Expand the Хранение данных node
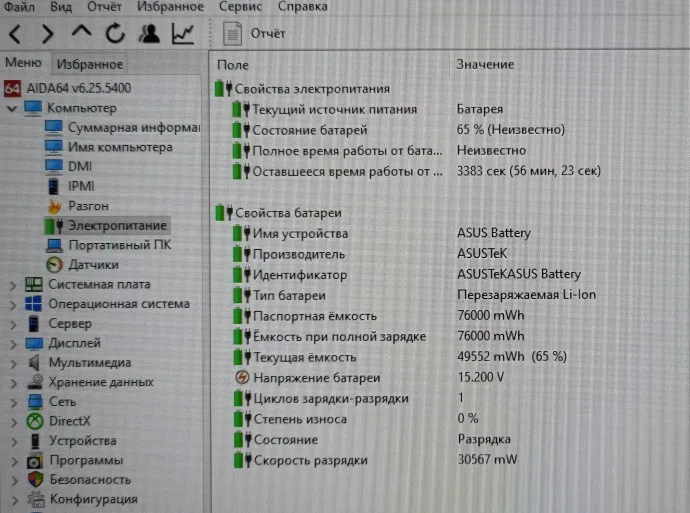690x513 pixels. click(x=14, y=383)
